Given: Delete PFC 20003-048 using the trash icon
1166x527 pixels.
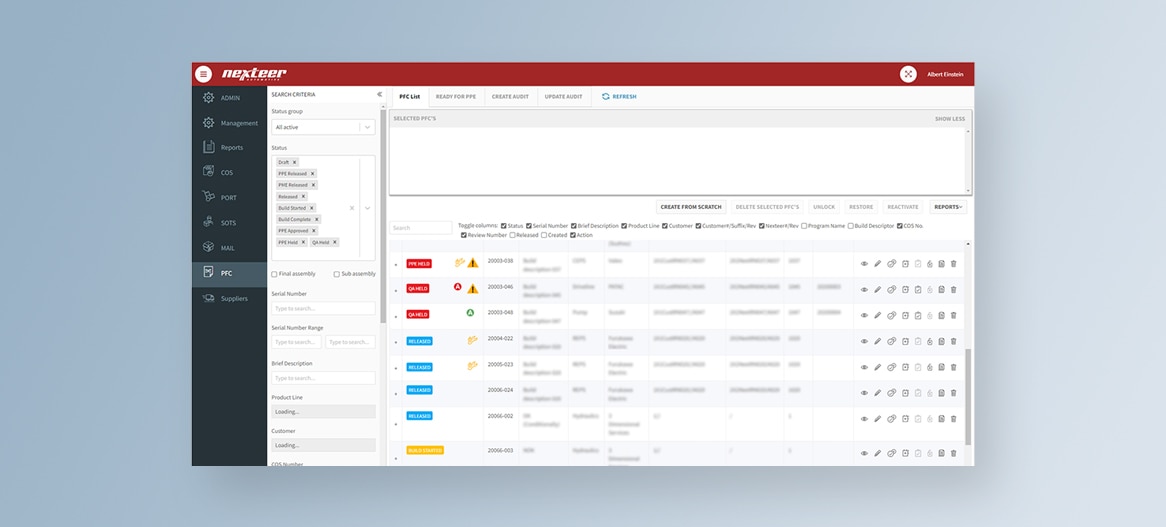Looking at the screenshot, I should click(x=954, y=315).
